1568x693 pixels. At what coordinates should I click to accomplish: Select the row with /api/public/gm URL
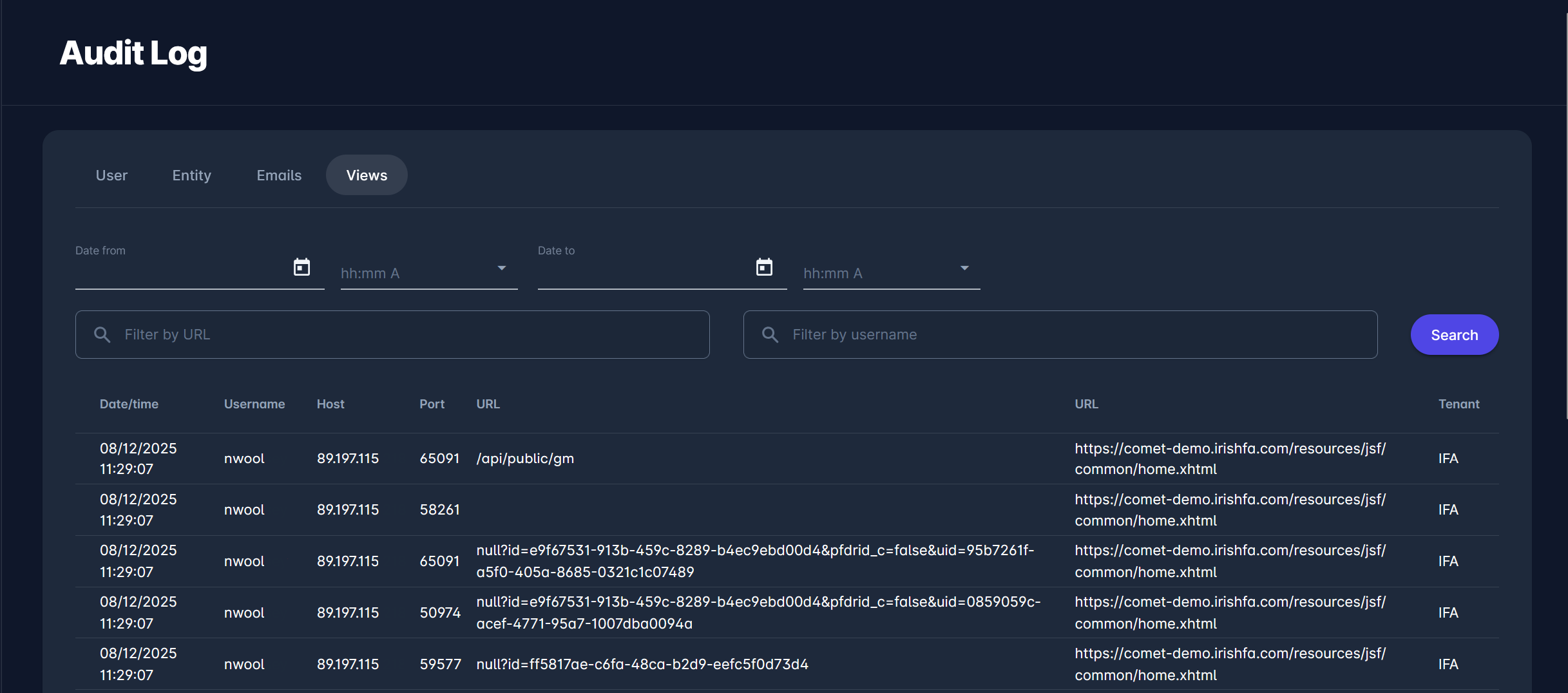click(x=525, y=459)
